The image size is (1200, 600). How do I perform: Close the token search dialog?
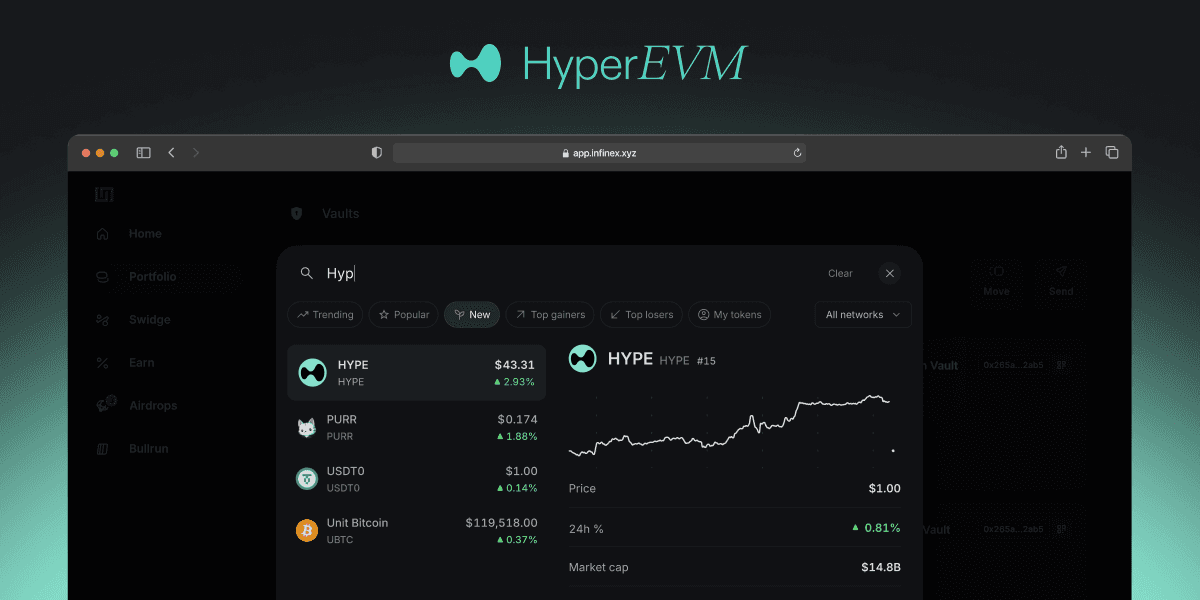click(x=889, y=273)
